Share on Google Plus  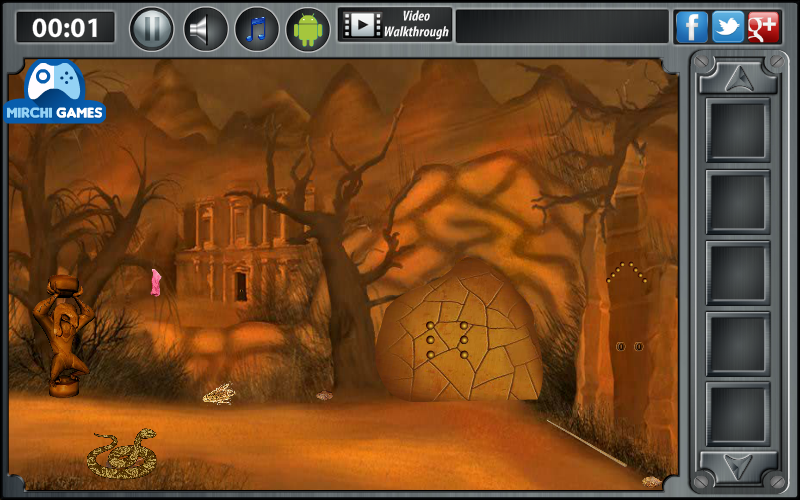click(763, 27)
